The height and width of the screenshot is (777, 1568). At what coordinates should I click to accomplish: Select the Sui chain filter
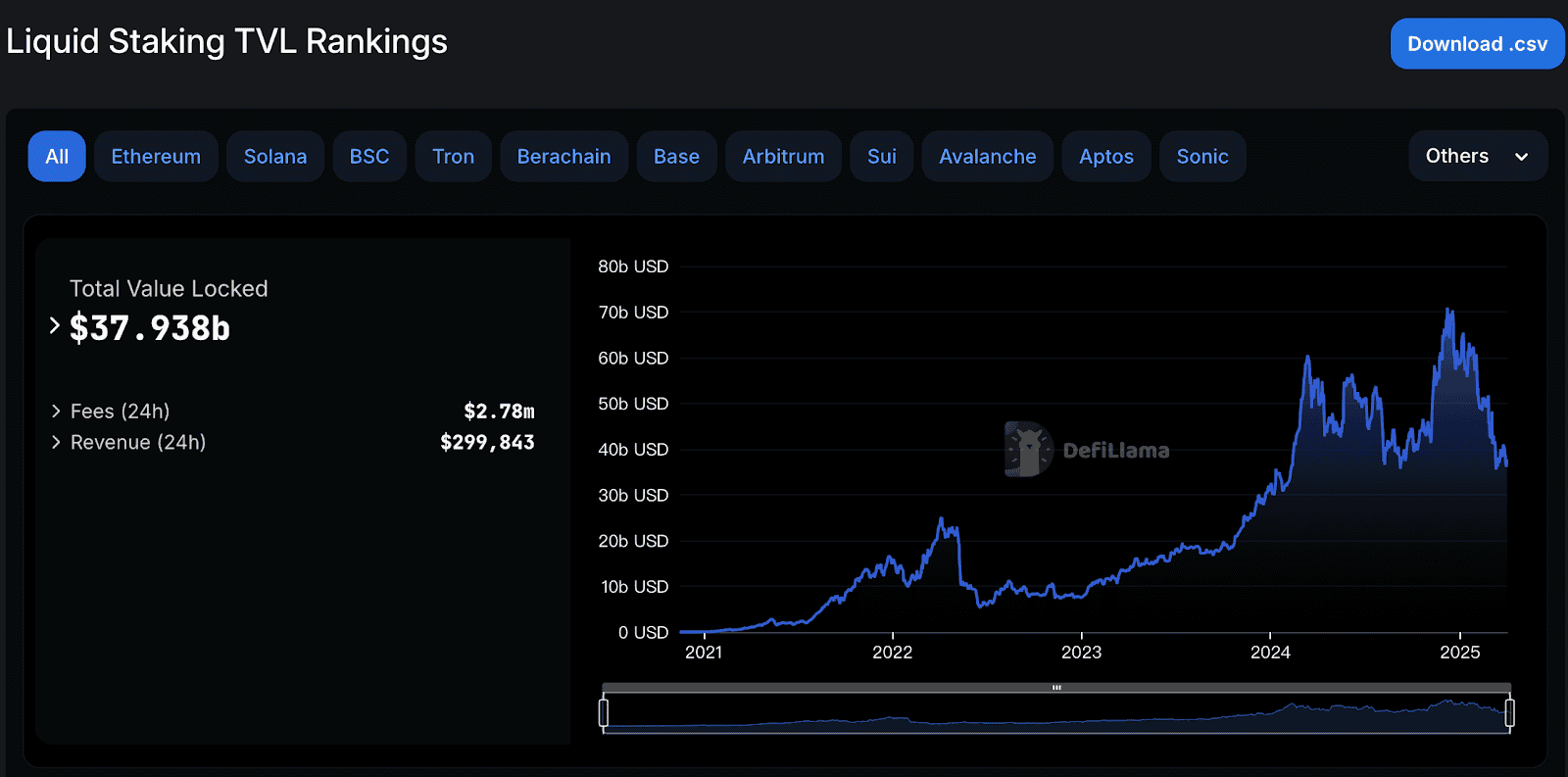point(881,157)
